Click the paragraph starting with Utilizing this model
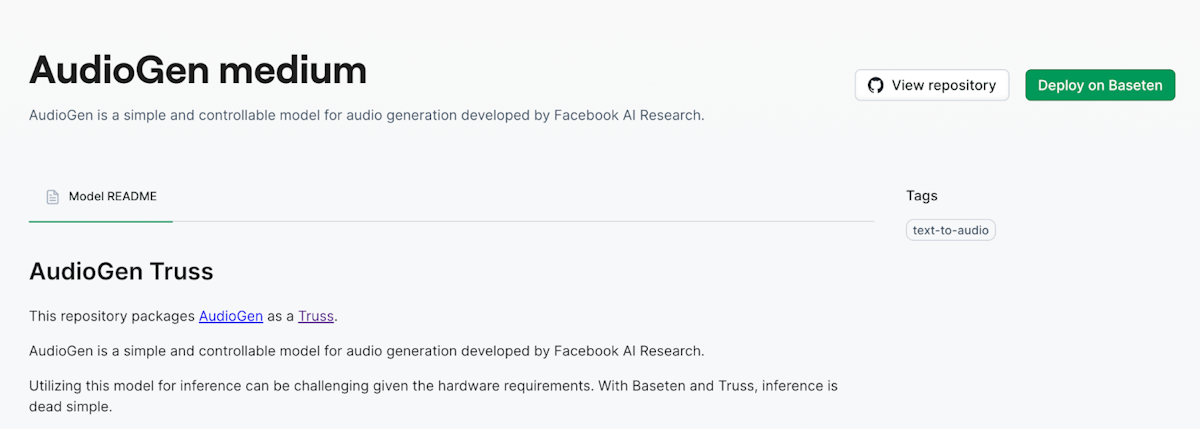 click(x=433, y=396)
